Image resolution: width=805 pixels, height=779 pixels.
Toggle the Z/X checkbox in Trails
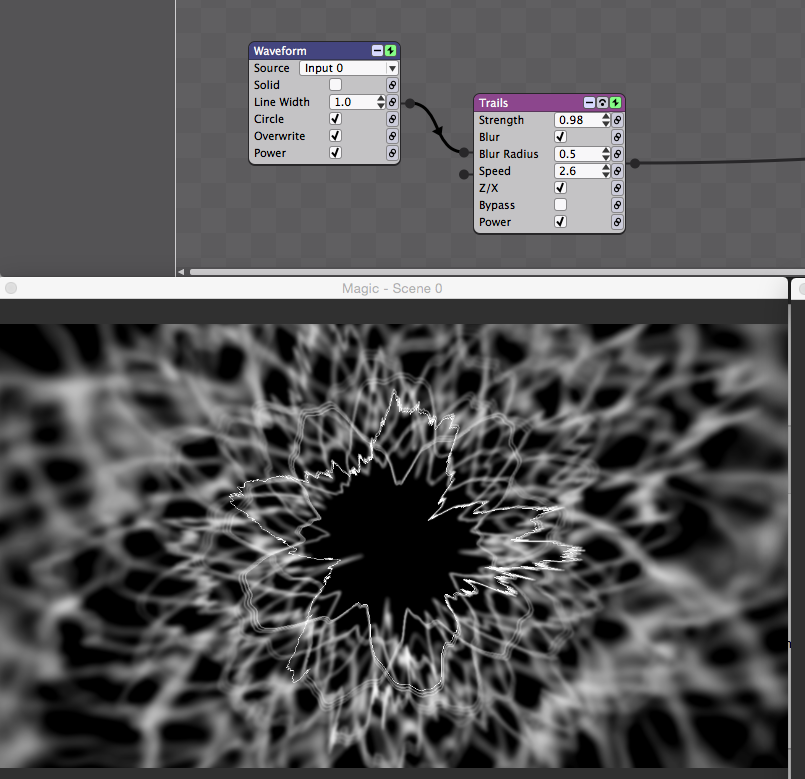(561, 187)
